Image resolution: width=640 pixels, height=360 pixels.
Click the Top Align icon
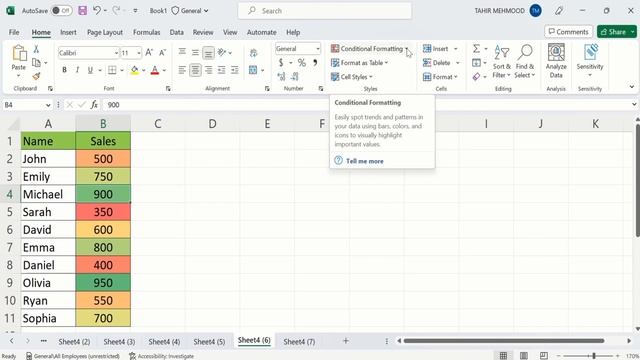pos(182,52)
